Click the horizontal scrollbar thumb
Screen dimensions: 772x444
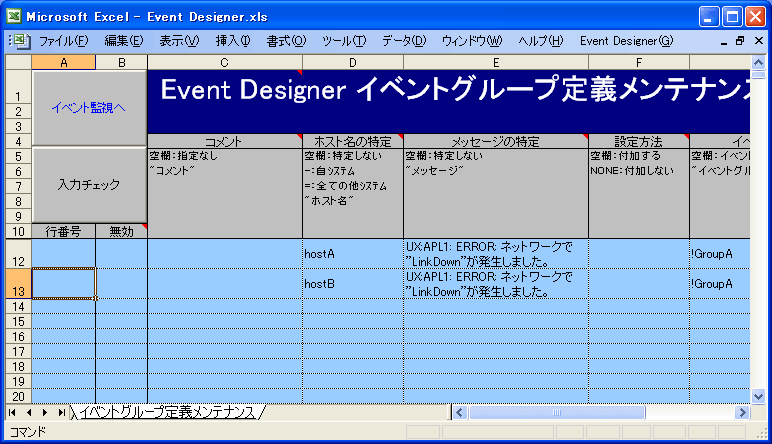point(557,412)
